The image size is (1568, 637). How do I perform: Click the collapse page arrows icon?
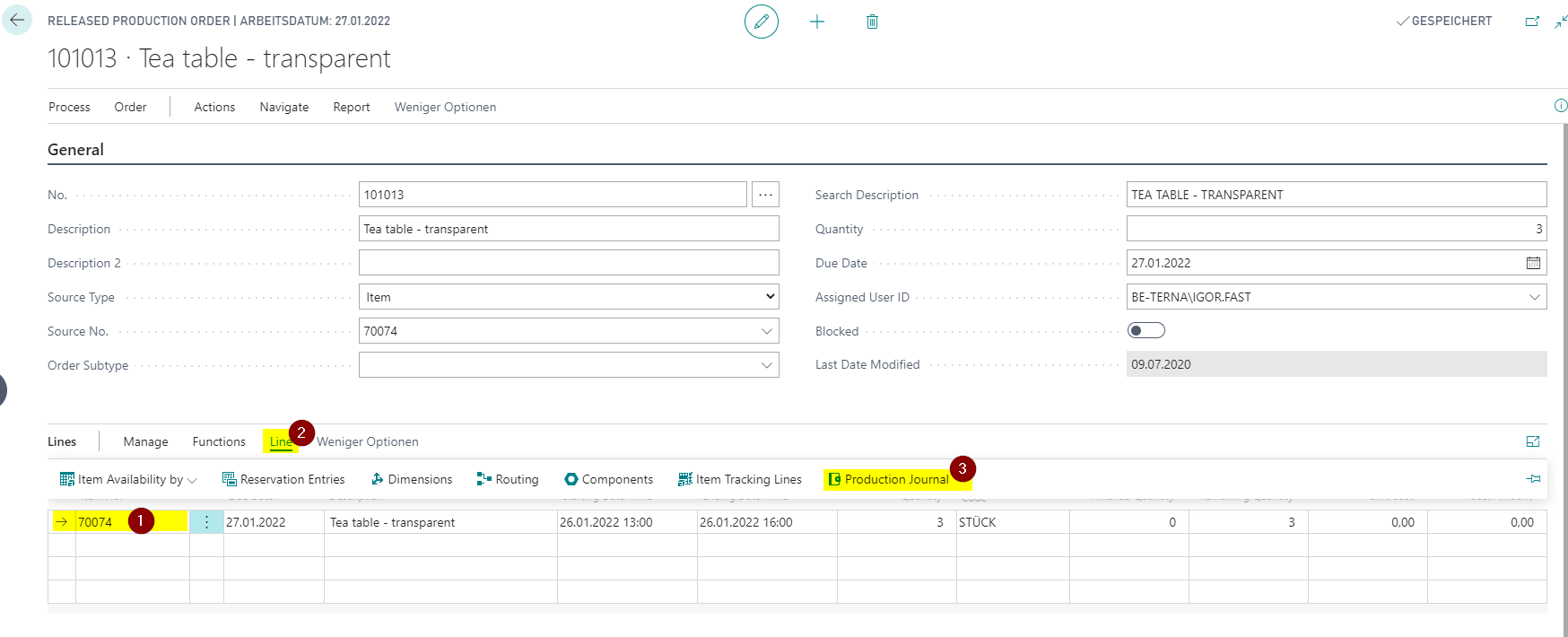[1561, 22]
